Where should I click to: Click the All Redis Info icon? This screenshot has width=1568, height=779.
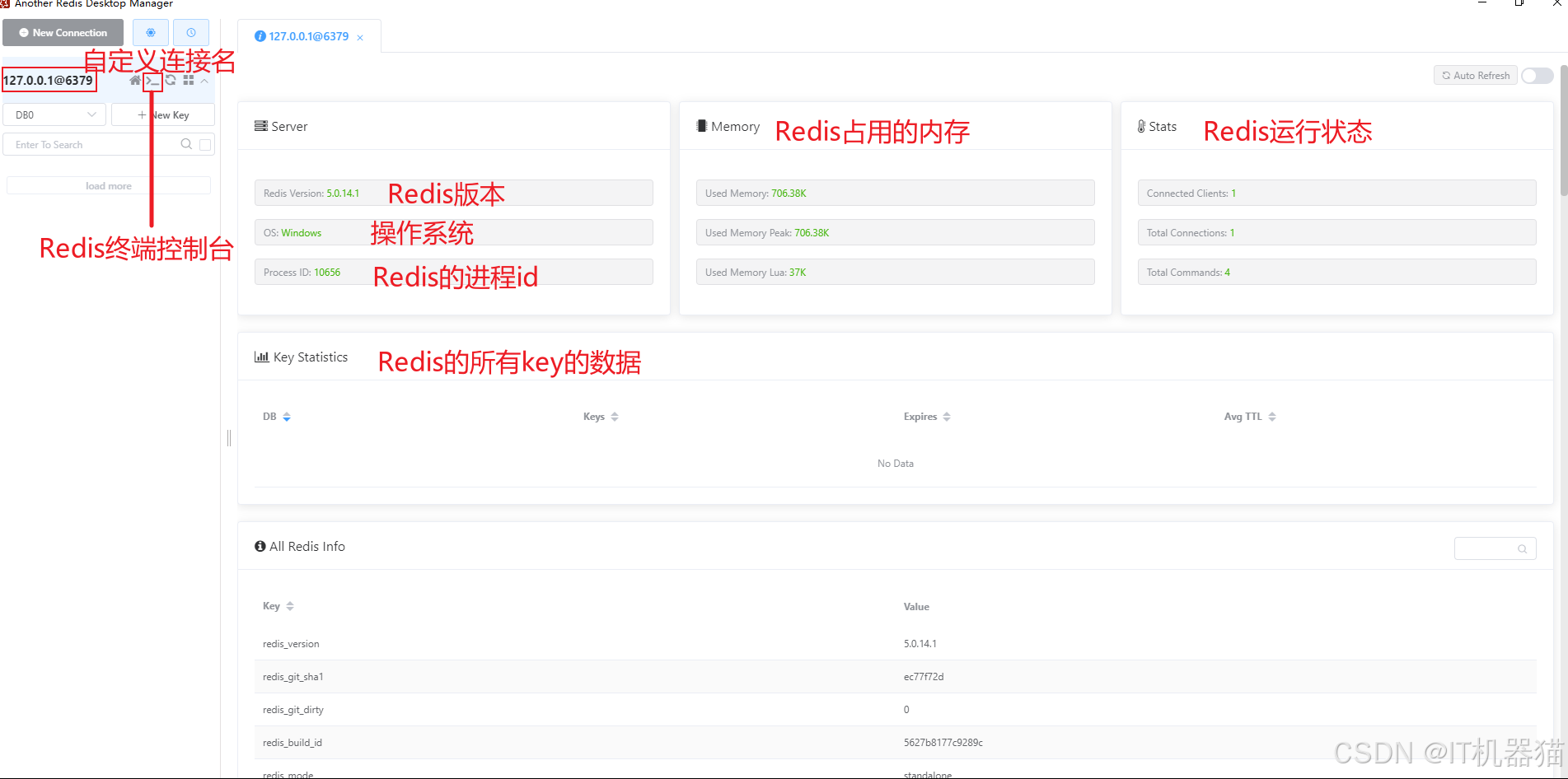260,546
